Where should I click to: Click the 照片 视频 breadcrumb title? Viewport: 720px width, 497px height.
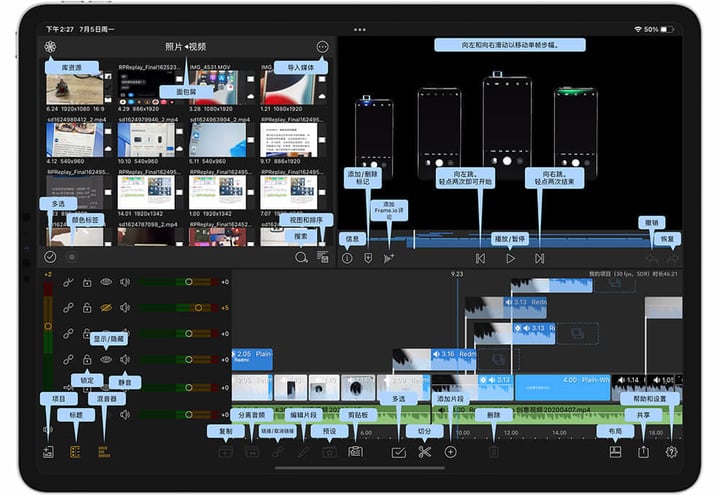coord(186,46)
